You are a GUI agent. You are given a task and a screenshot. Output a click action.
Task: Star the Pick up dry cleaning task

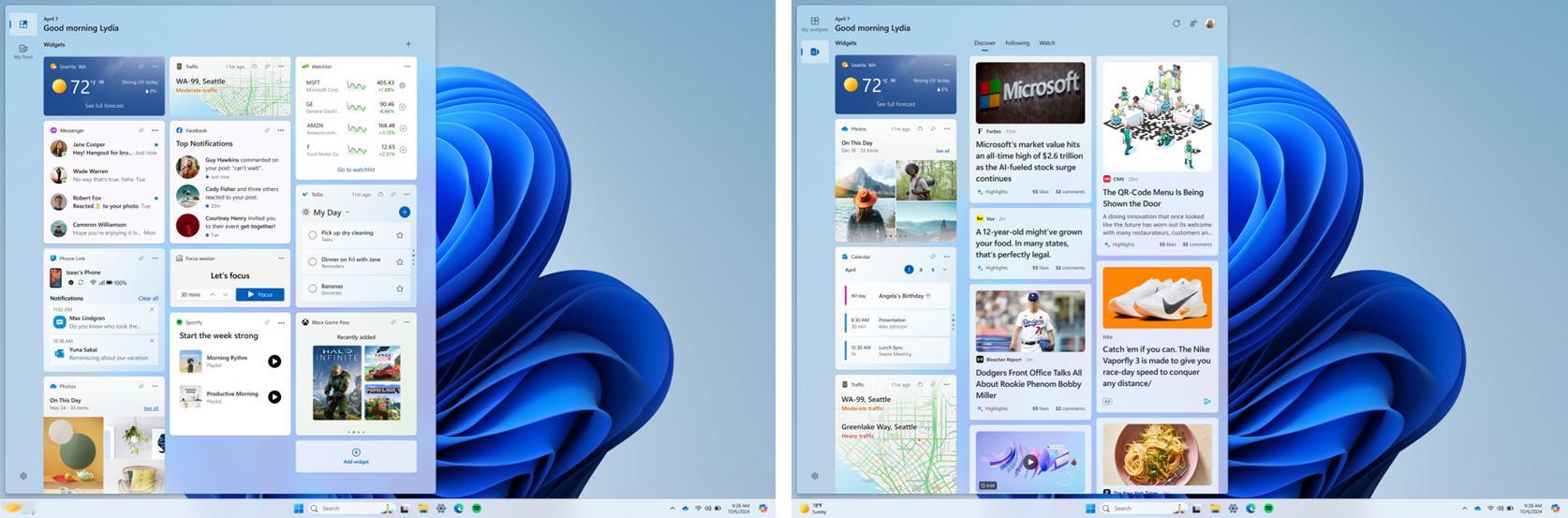(x=400, y=235)
